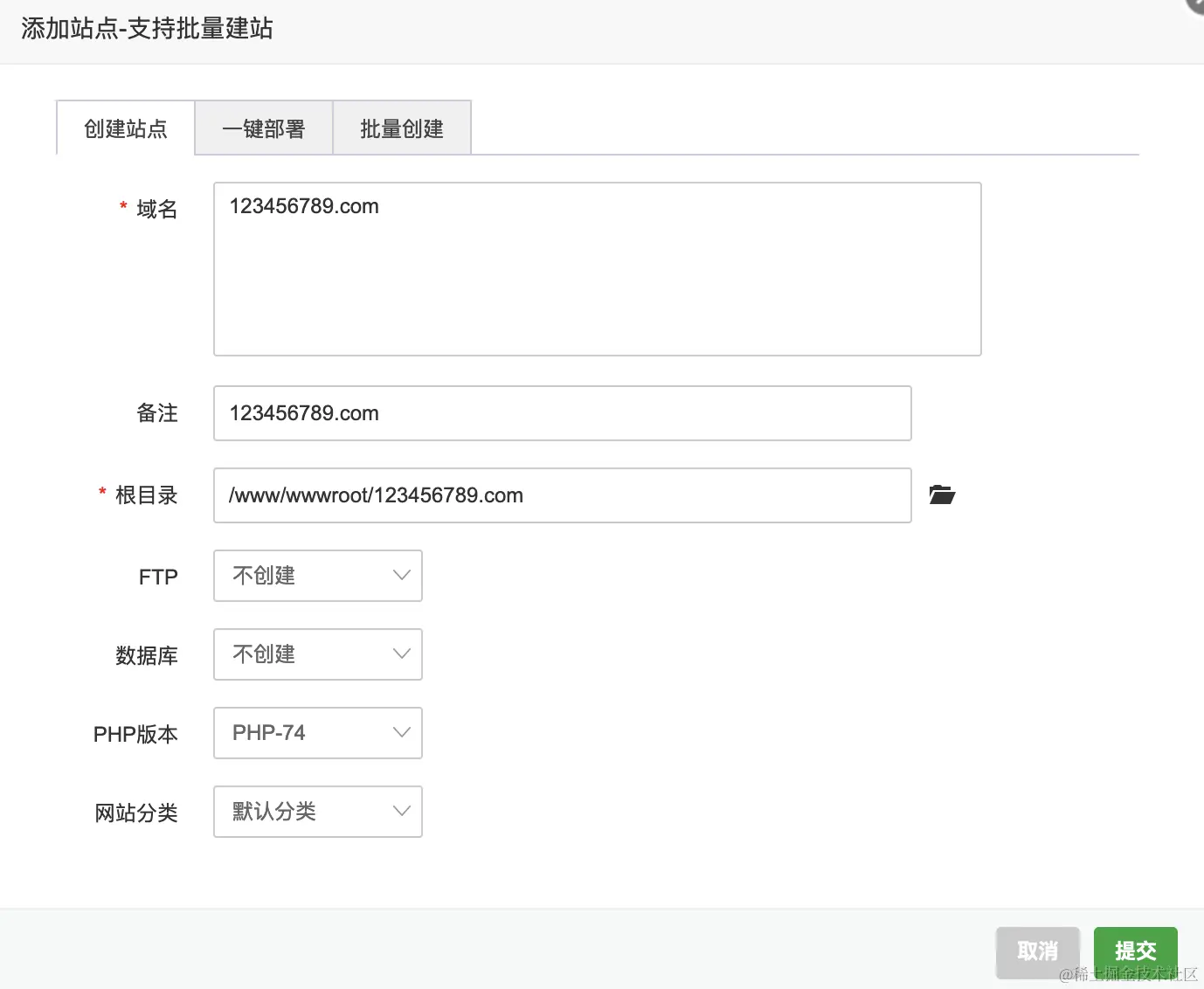Screen dimensions: 1204x989
Task: Switch to the 一键部署 tab
Action: [x=264, y=128]
